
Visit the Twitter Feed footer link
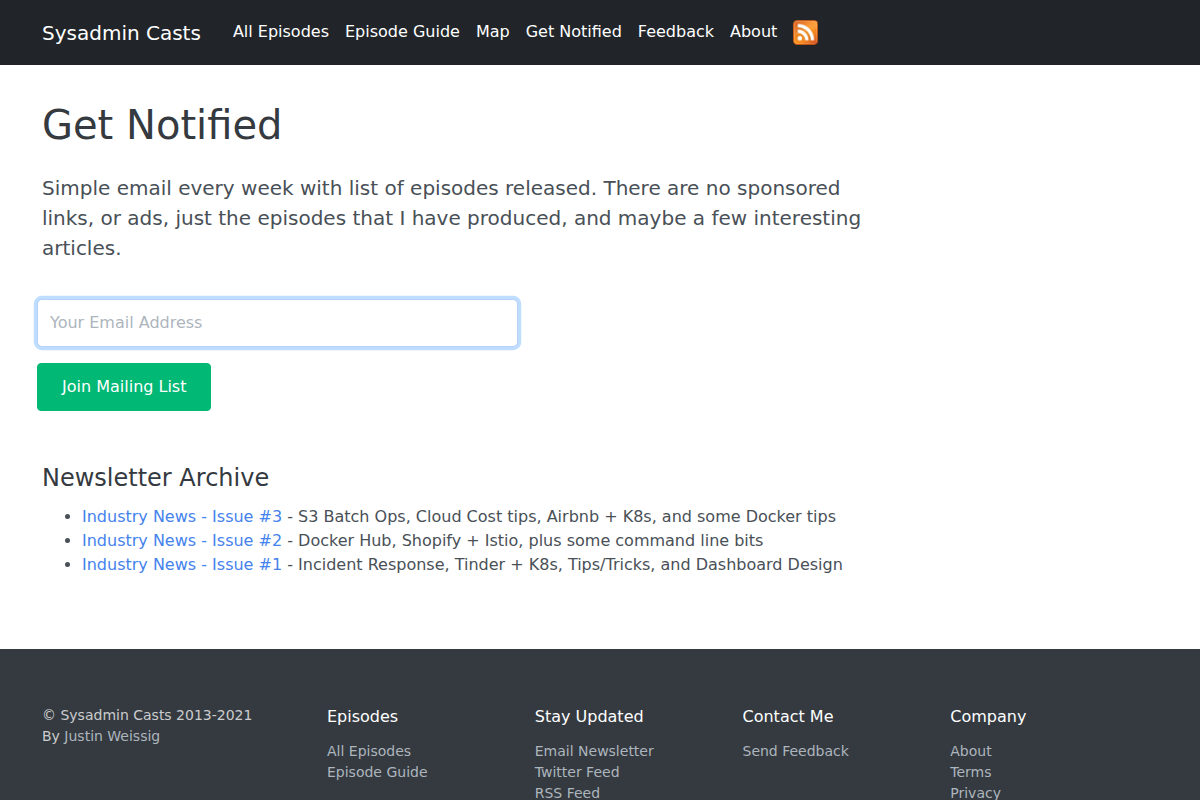coord(577,772)
